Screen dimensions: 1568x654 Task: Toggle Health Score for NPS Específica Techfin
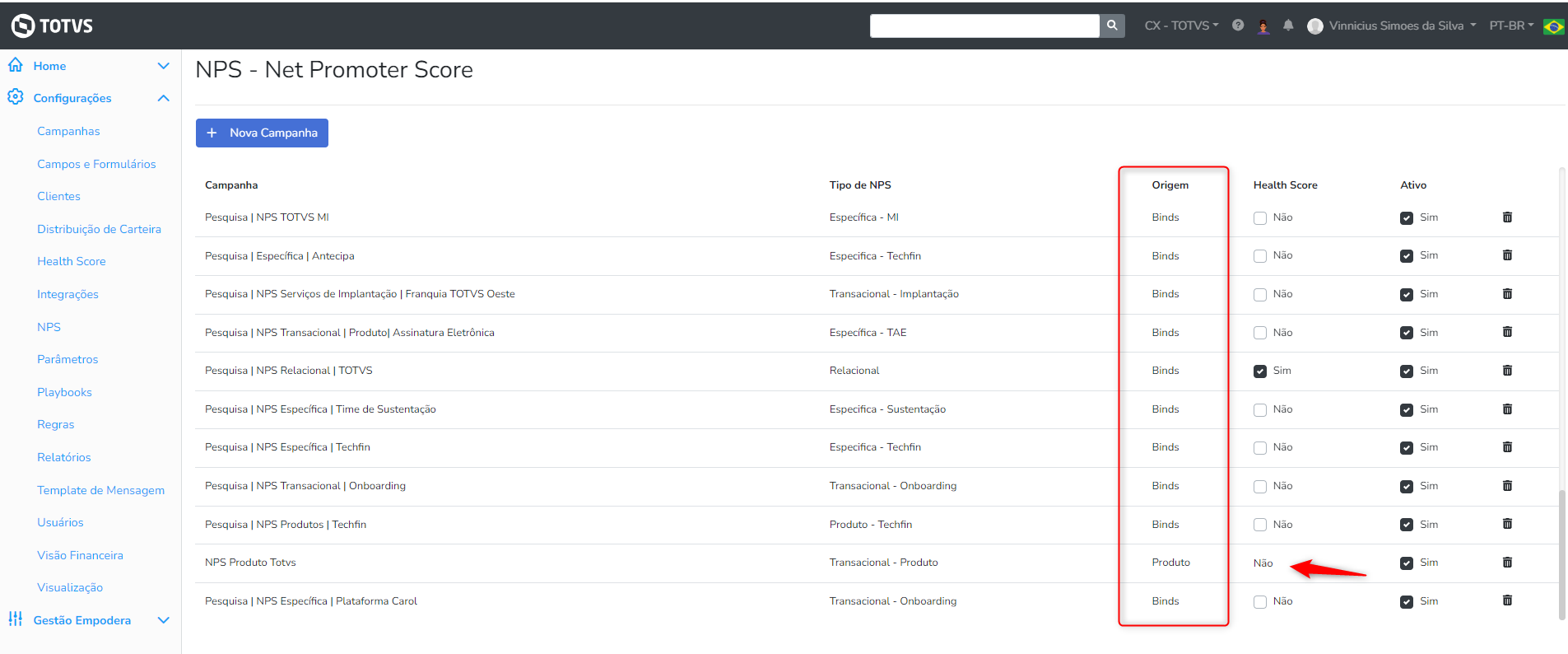(x=1260, y=448)
